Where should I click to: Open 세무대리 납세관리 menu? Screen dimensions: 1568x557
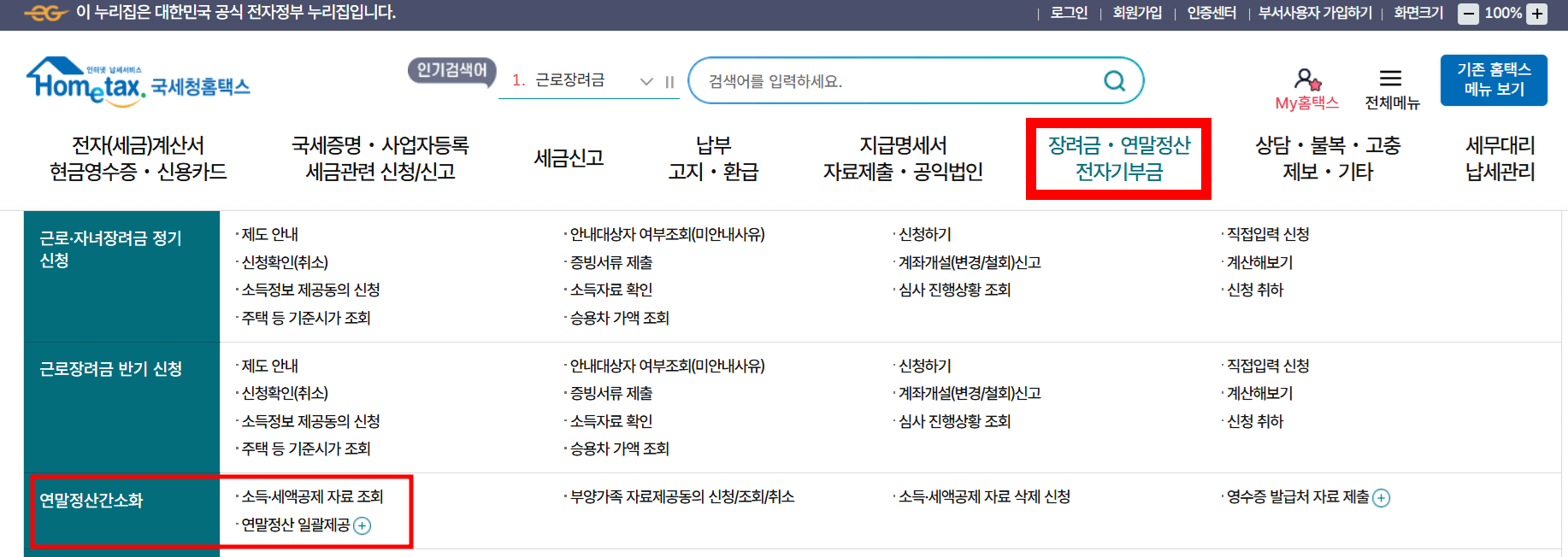(1500, 158)
